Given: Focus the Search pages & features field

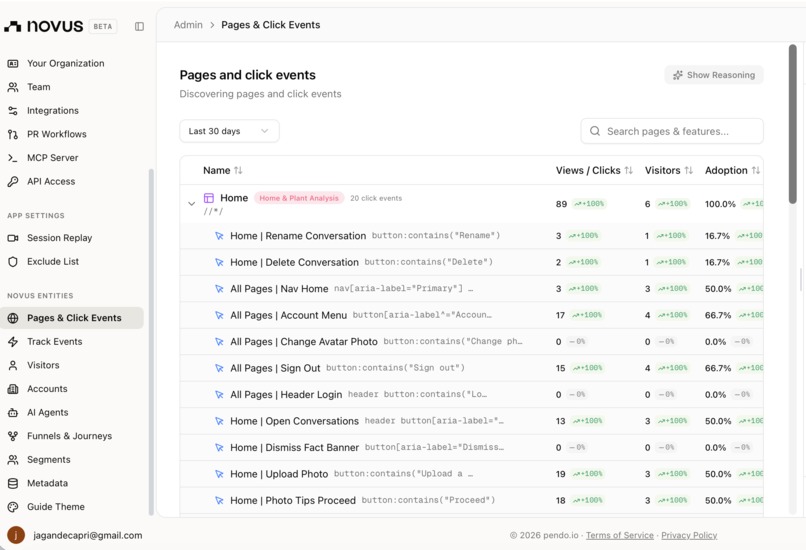Looking at the screenshot, I should [x=672, y=131].
